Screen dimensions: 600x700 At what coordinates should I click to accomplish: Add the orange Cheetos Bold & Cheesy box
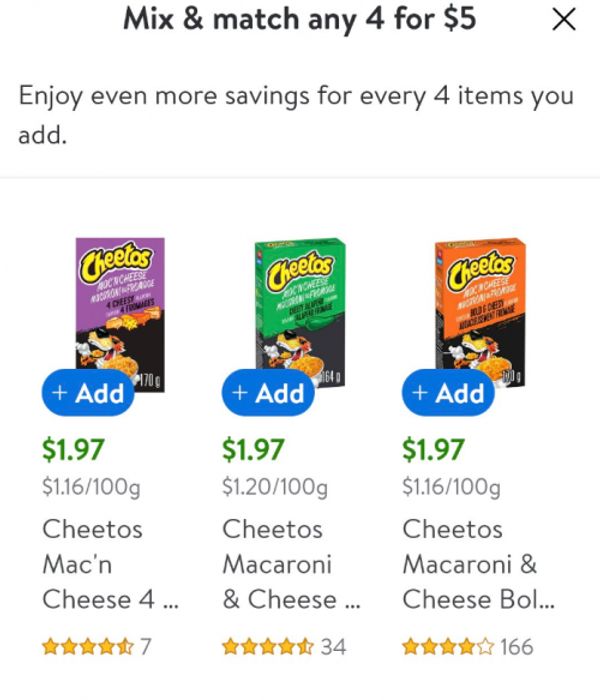click(448, 393)
